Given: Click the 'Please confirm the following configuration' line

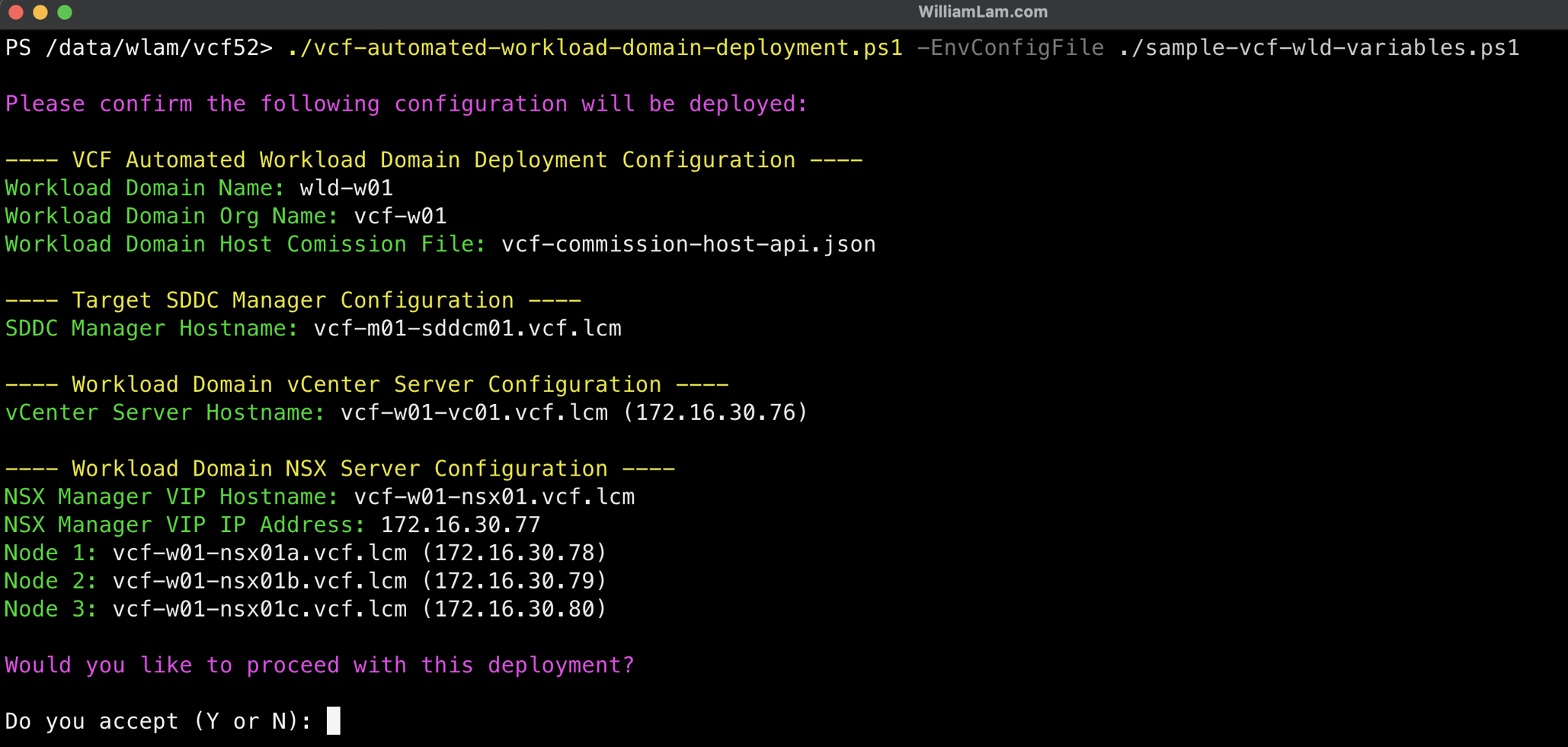Looking at the screenshot, I should (x=406, y=104).
